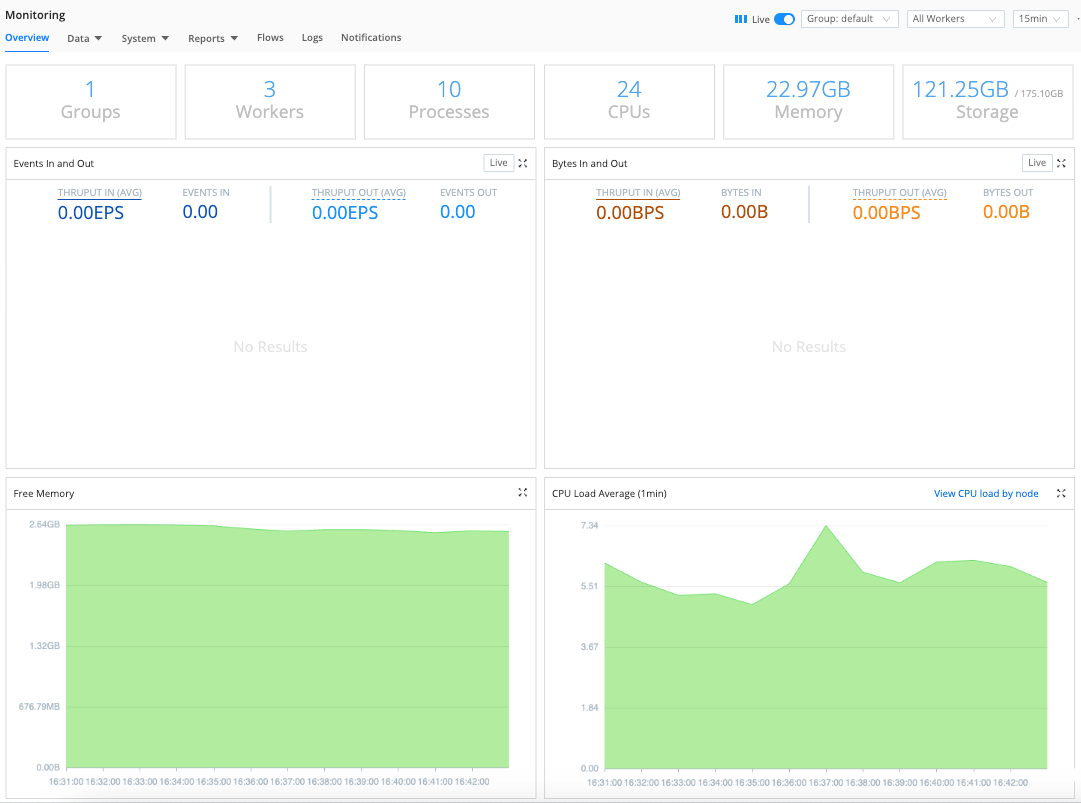Open the Notifications page
The width and height of the screenshot is (1081, 803).
point(370,37)
